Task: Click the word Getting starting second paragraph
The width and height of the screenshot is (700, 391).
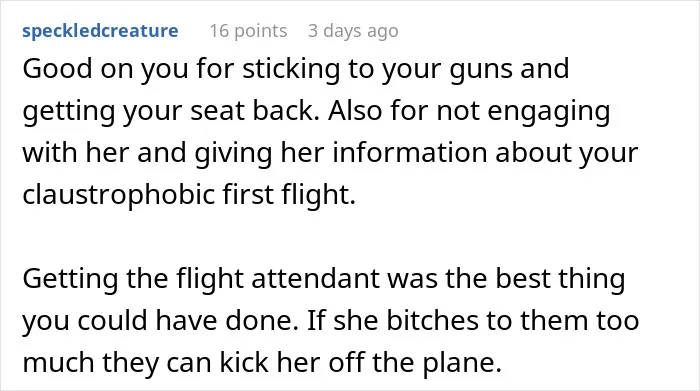Action: coord(70,278)
